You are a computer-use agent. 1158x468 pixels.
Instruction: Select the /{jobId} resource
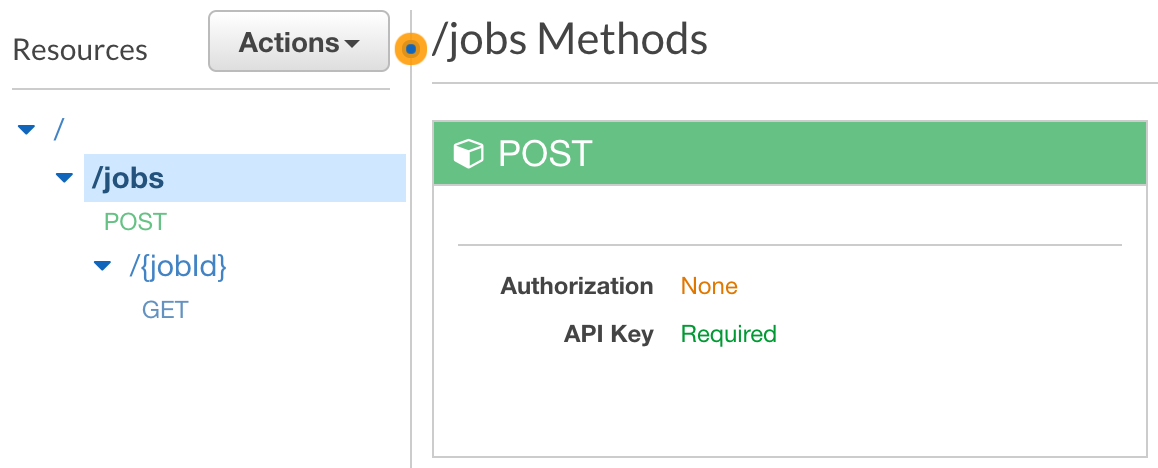point(178,266)
